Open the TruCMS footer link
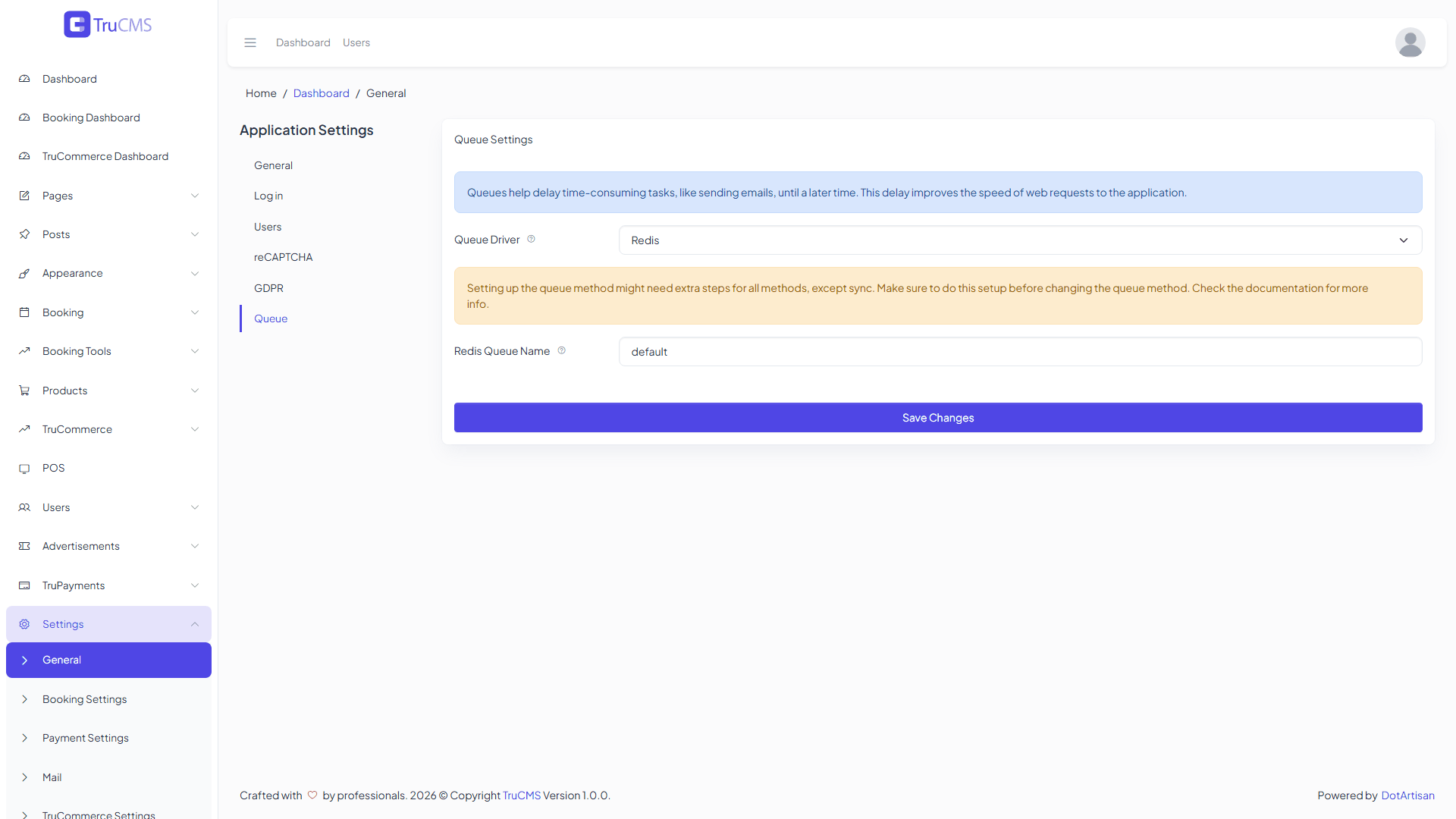This screenshot has height=819, width=1456. [x=522, y=795]
